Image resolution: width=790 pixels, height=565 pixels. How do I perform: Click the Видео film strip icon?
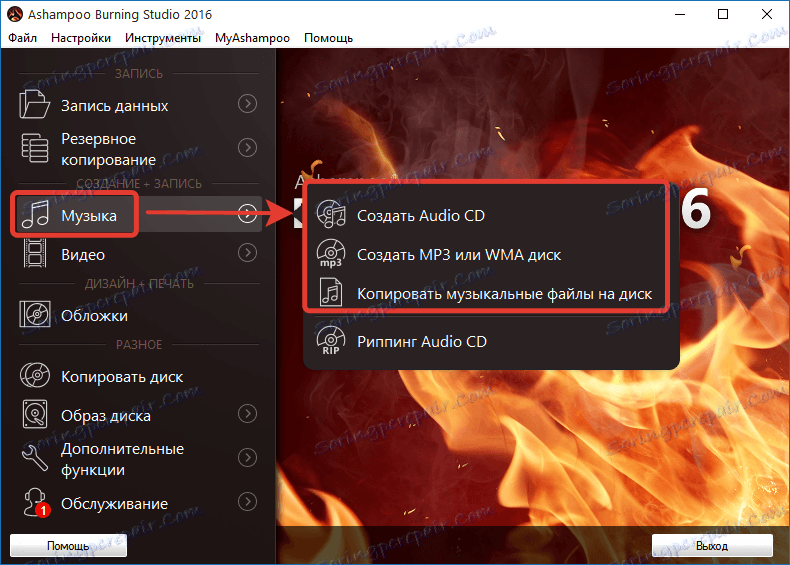(x=35, y=254)
